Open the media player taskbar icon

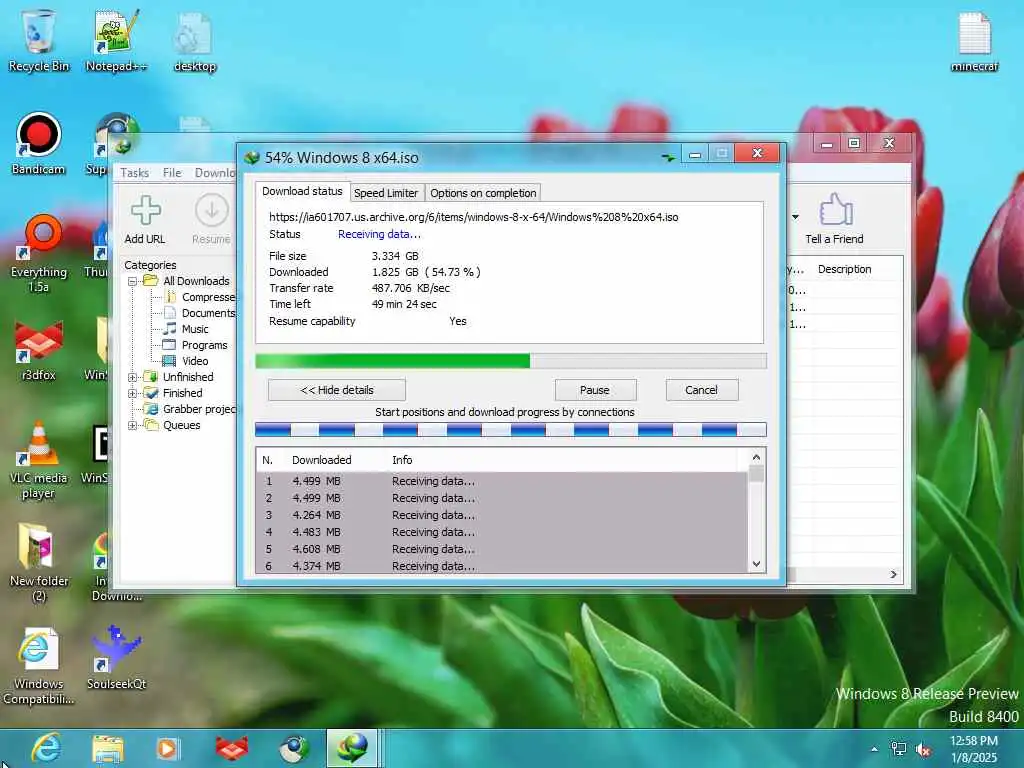pos(168,749)
